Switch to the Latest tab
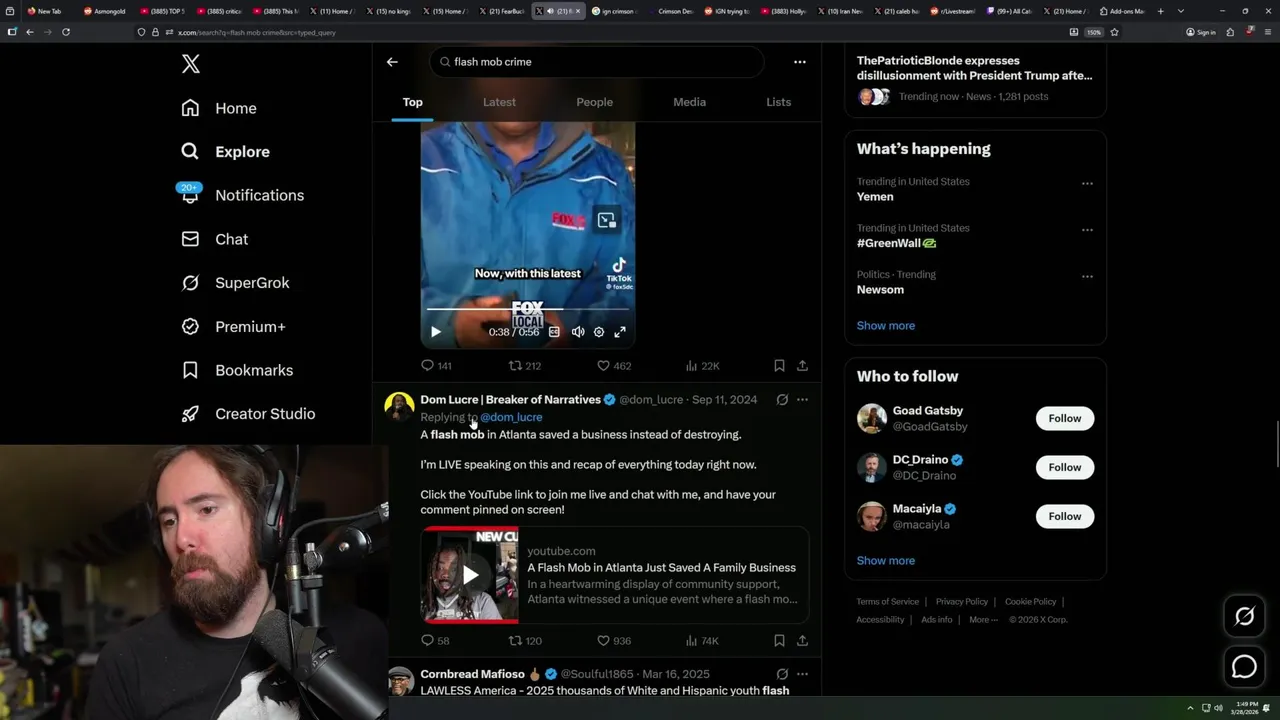Screen dimensions: 1280x720 499,102
